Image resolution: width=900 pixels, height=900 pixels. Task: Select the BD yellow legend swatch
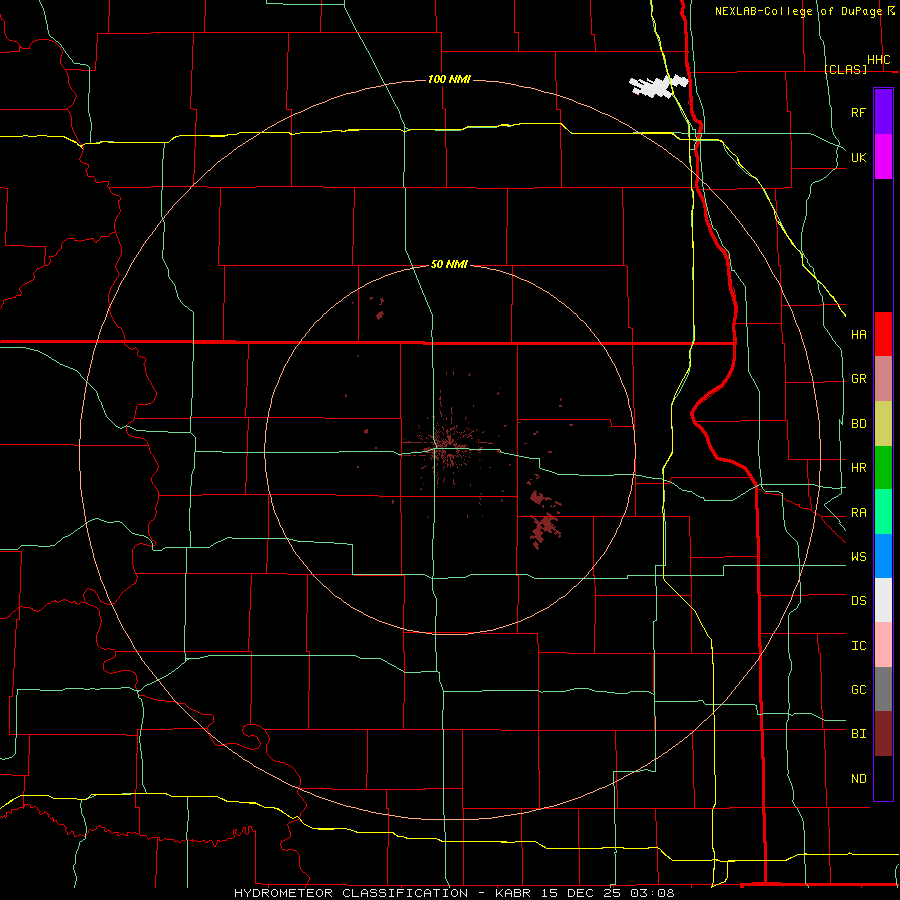[883, 424]
